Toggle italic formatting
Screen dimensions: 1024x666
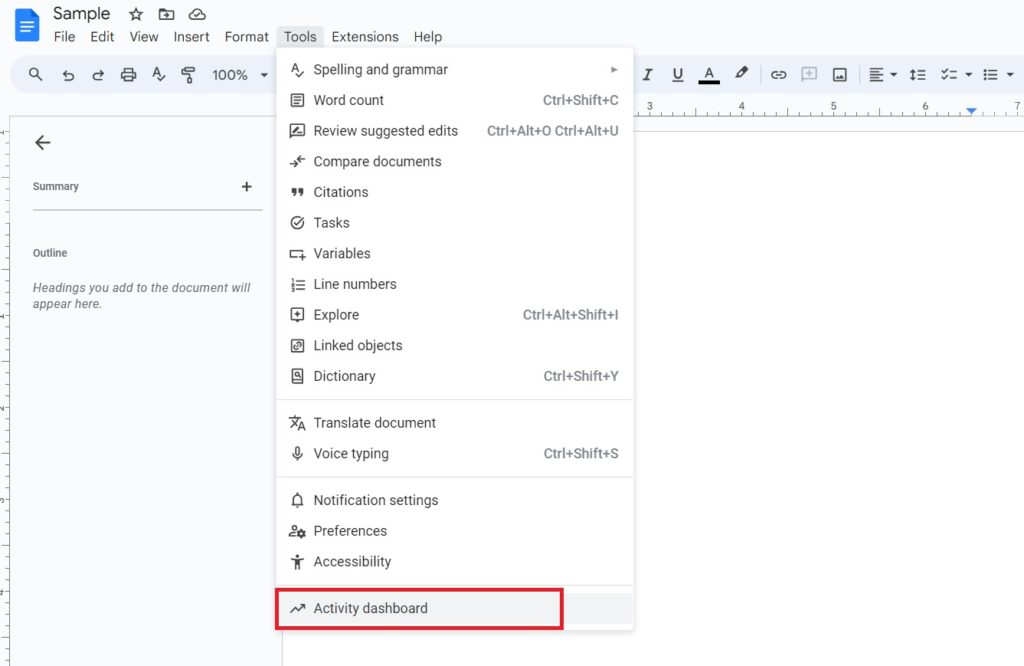point(647,74)
